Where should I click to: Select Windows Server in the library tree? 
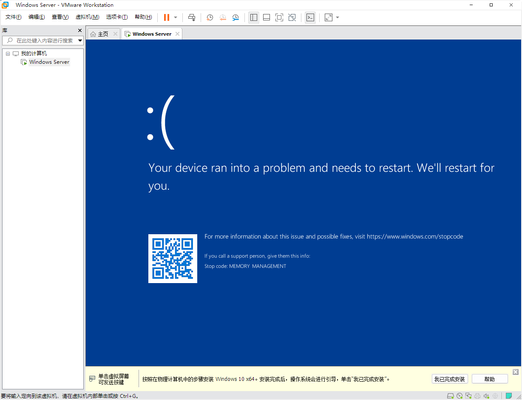click(49, 62)
